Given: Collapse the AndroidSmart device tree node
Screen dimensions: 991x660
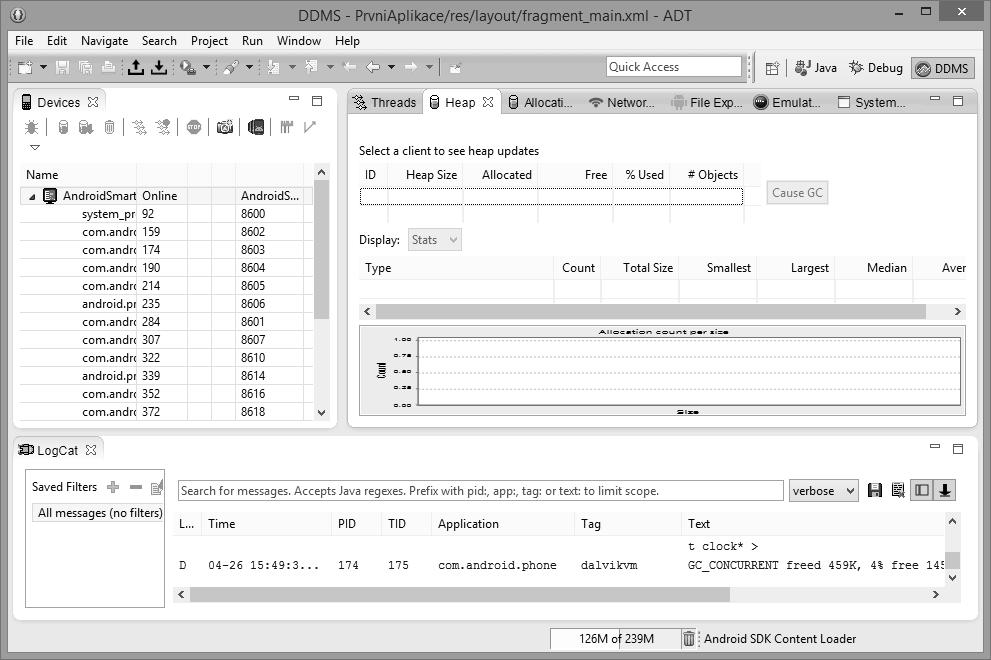Looking at the screenshot, I should click(x=32, y=197).
